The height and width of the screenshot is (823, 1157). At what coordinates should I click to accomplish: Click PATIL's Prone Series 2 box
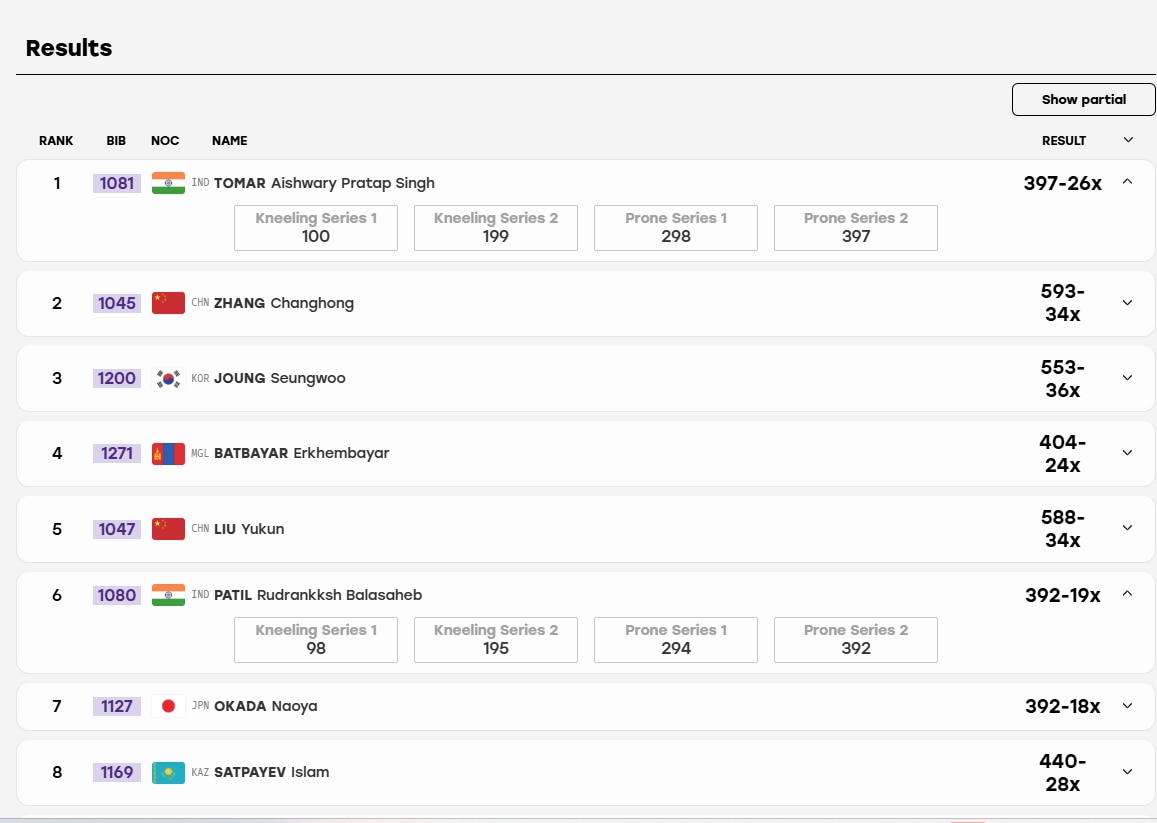856,640
